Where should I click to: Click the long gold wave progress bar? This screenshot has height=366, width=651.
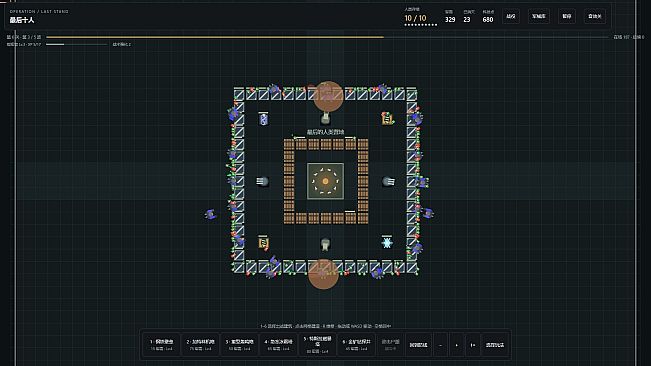[327, 37]
